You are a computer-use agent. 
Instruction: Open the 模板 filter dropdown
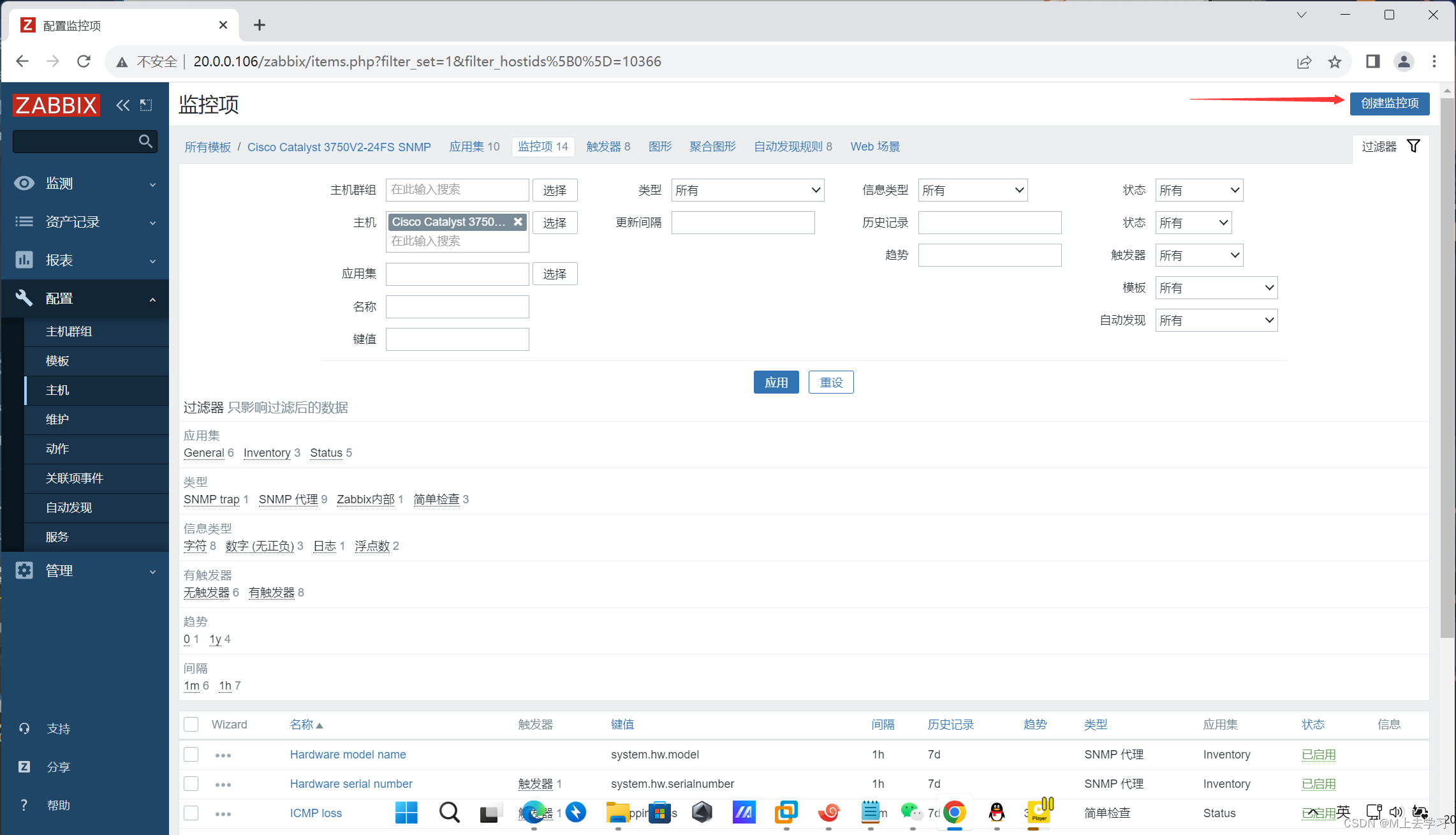click(1216, 288)
